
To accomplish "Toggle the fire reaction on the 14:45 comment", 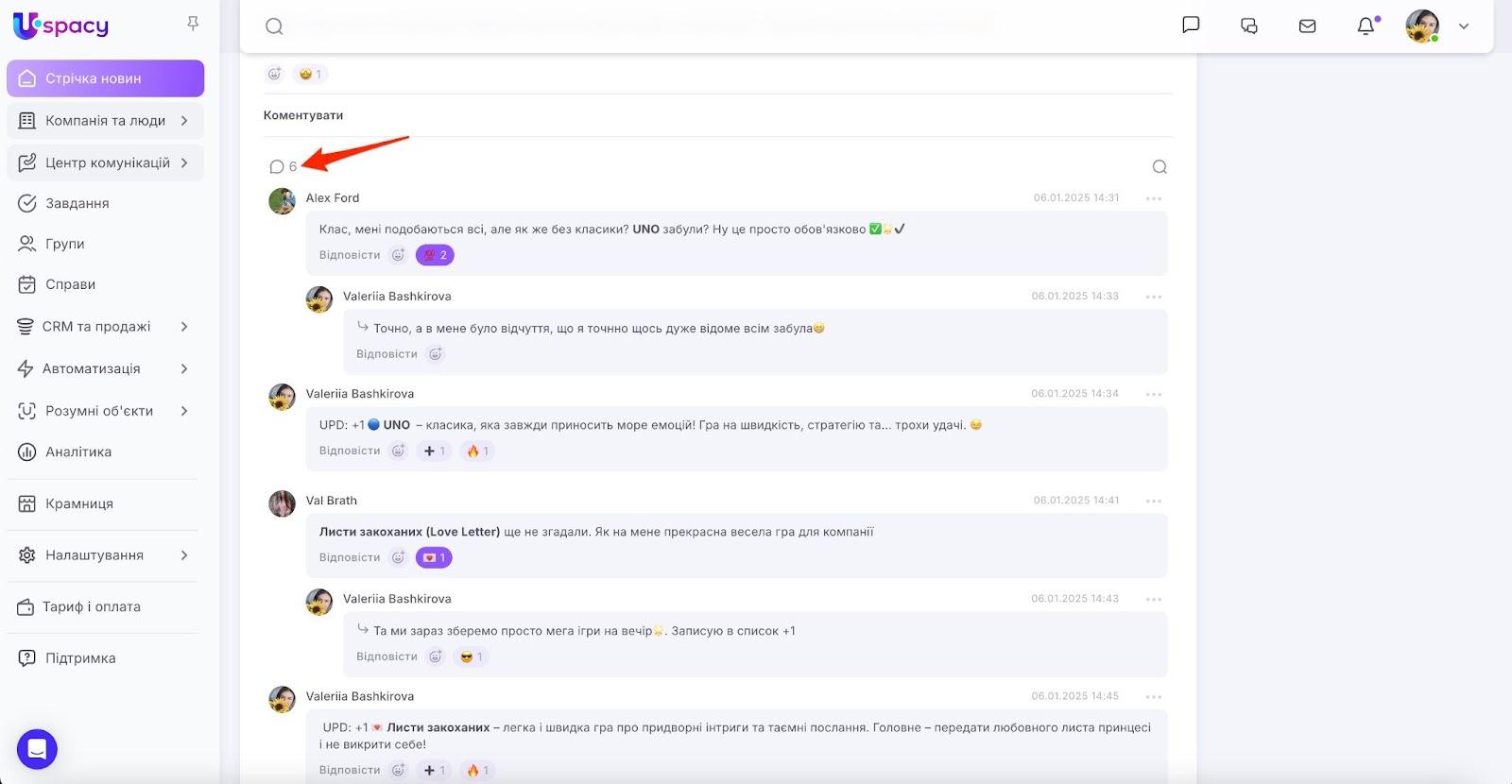I will [x=477, y=770].
